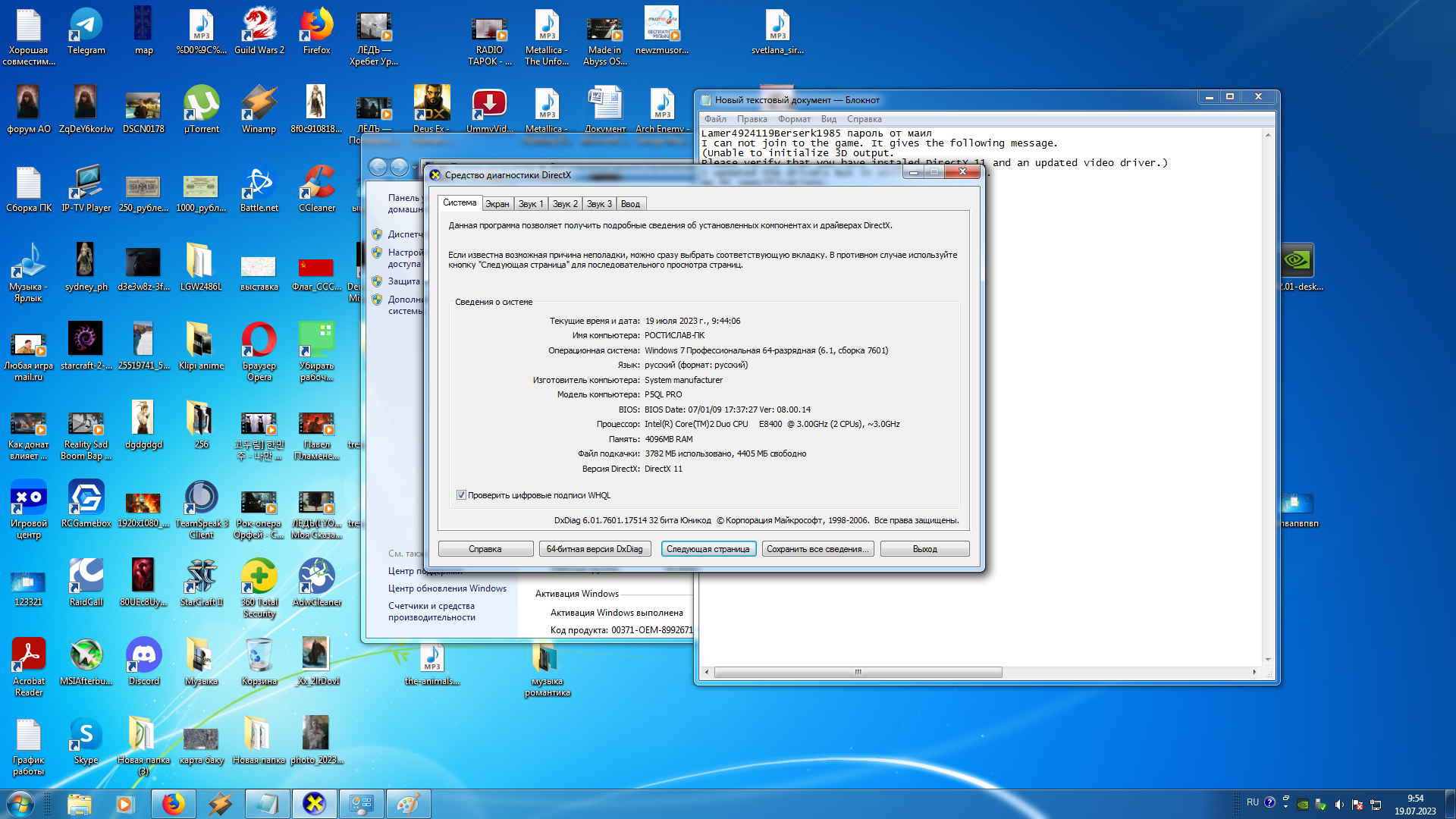Image resolution: width=1456 pixels, height=819 pixels.
Task: Click 64-битная версия DxDiag button
Action: click(595, 549)
